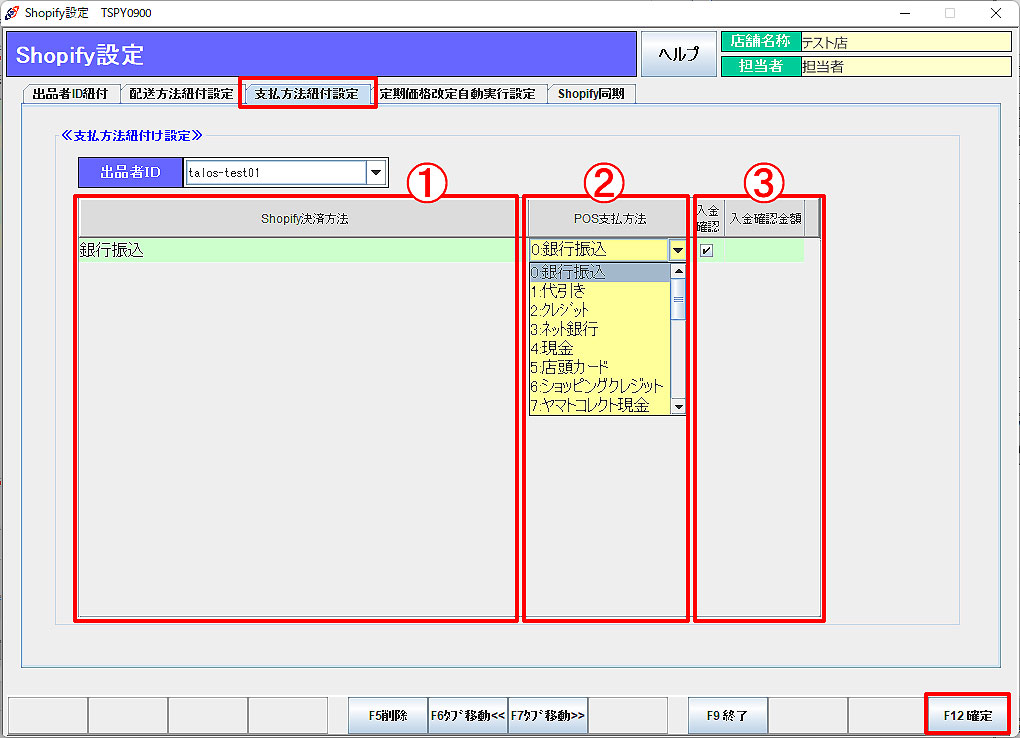The image size is (1020, 738).
Task: Click the F6タブ移動<< button
Action: (x=468, y=715)
